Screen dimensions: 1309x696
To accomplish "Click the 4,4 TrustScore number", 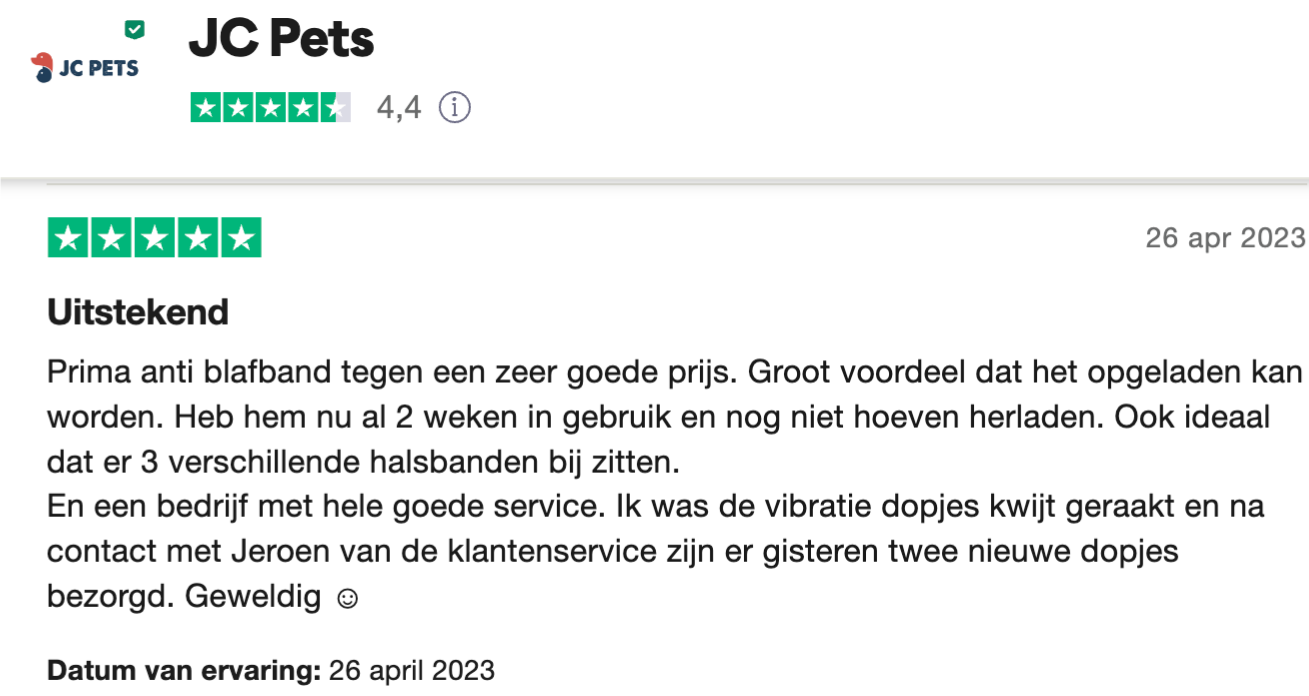I will point(399,107).
